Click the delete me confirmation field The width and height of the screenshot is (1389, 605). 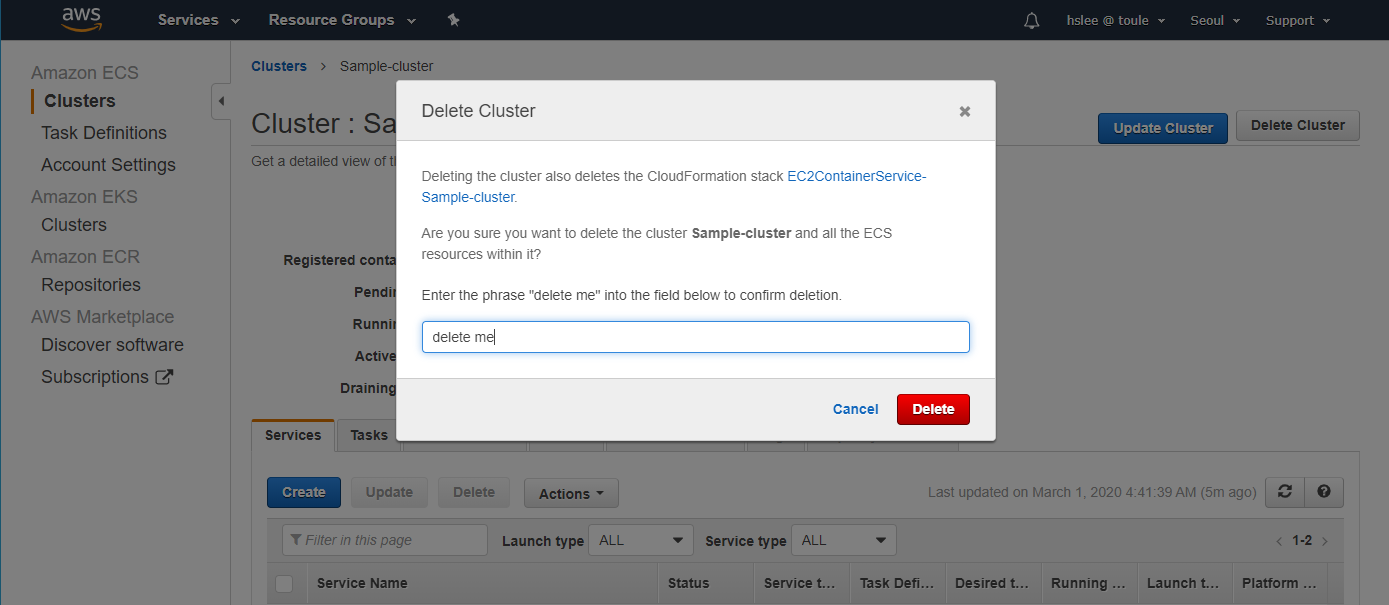coord(696,337)
